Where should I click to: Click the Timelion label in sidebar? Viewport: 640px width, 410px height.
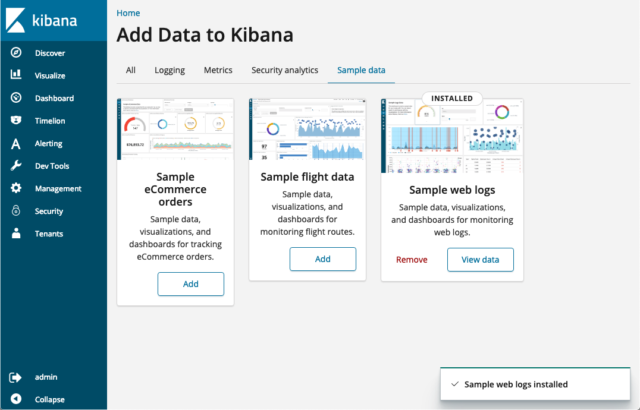(50, 121)
